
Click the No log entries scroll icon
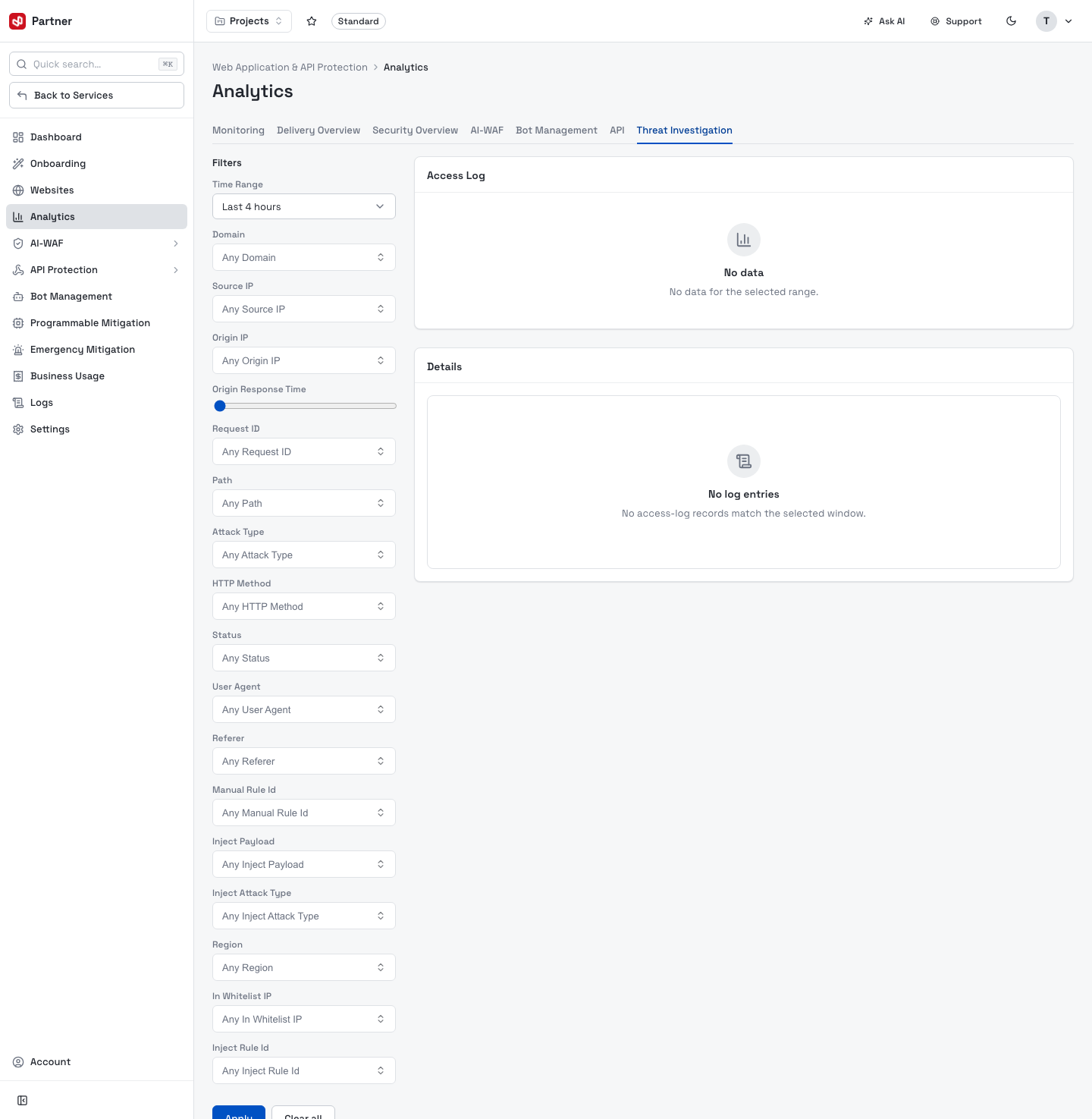pos(744,461)
